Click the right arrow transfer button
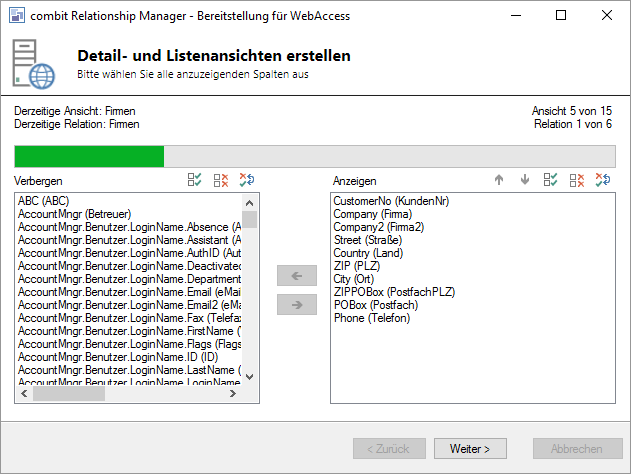Image resolution: width=631 pixels, height=474 pixels. [x=296, y=305]
